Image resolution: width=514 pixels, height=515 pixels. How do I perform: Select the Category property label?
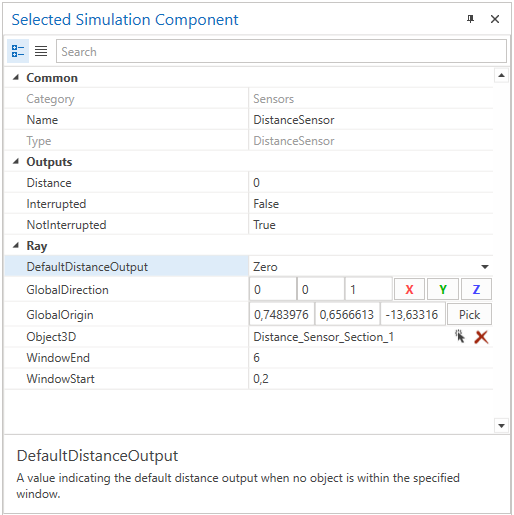point(50,99)
